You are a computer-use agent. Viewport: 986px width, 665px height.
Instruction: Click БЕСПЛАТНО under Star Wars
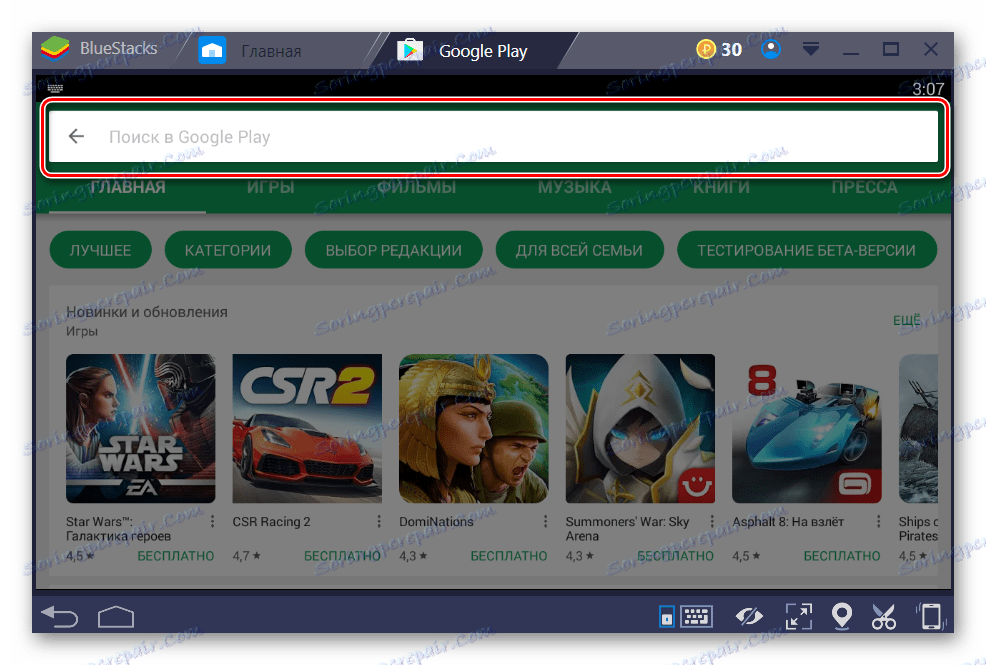pos(175,556)
